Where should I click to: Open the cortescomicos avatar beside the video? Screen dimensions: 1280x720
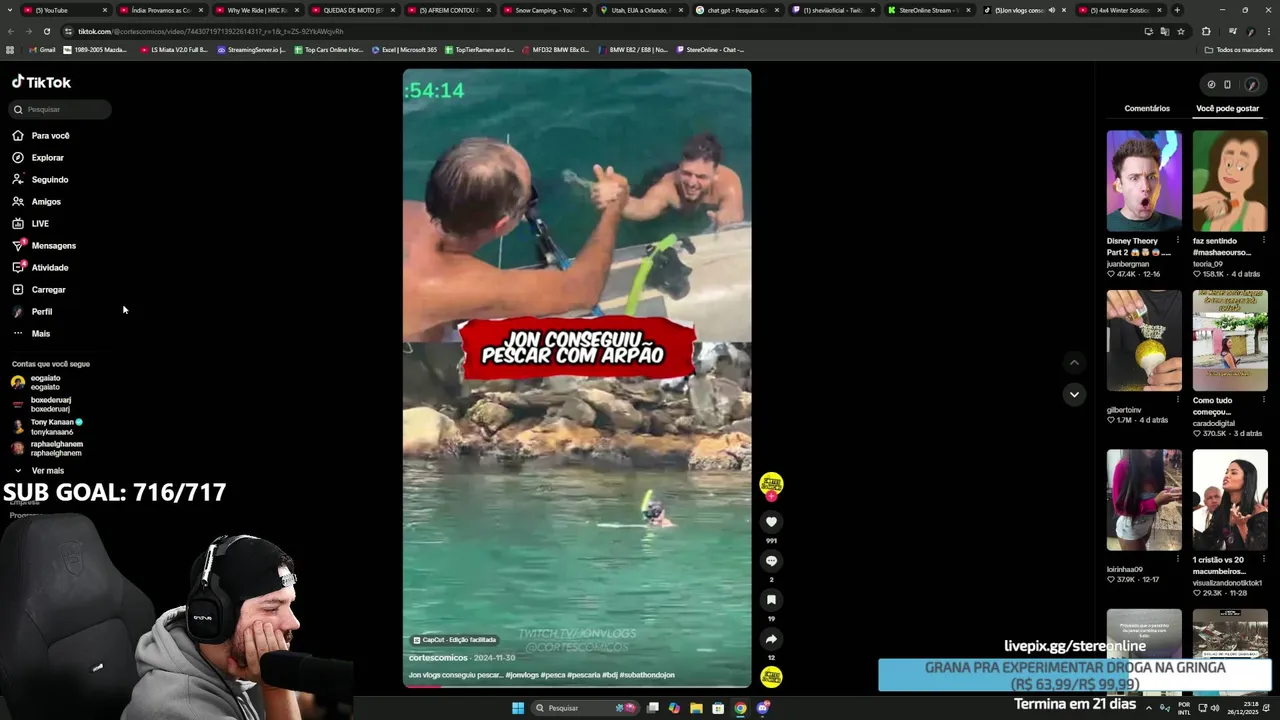click(x=771, y=484)
